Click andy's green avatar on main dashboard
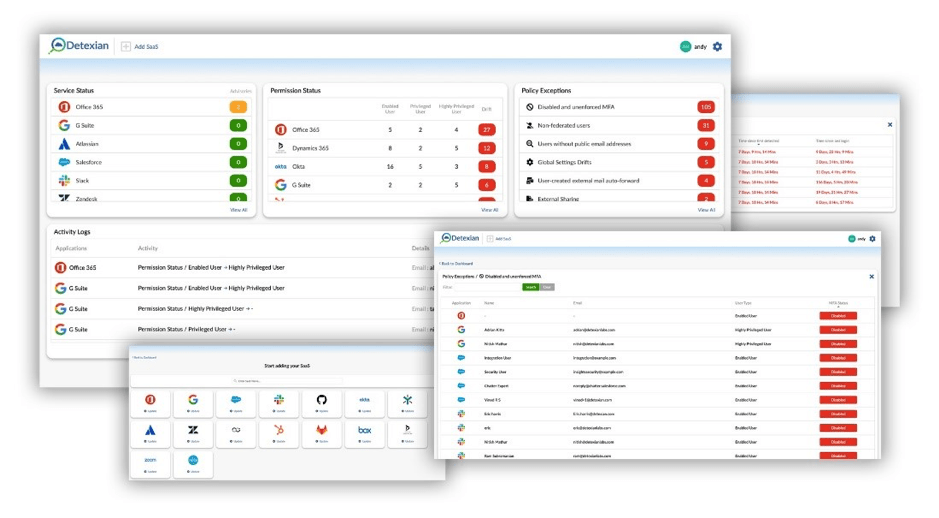This screenshot has width=939, height=518. pos(685,46)
